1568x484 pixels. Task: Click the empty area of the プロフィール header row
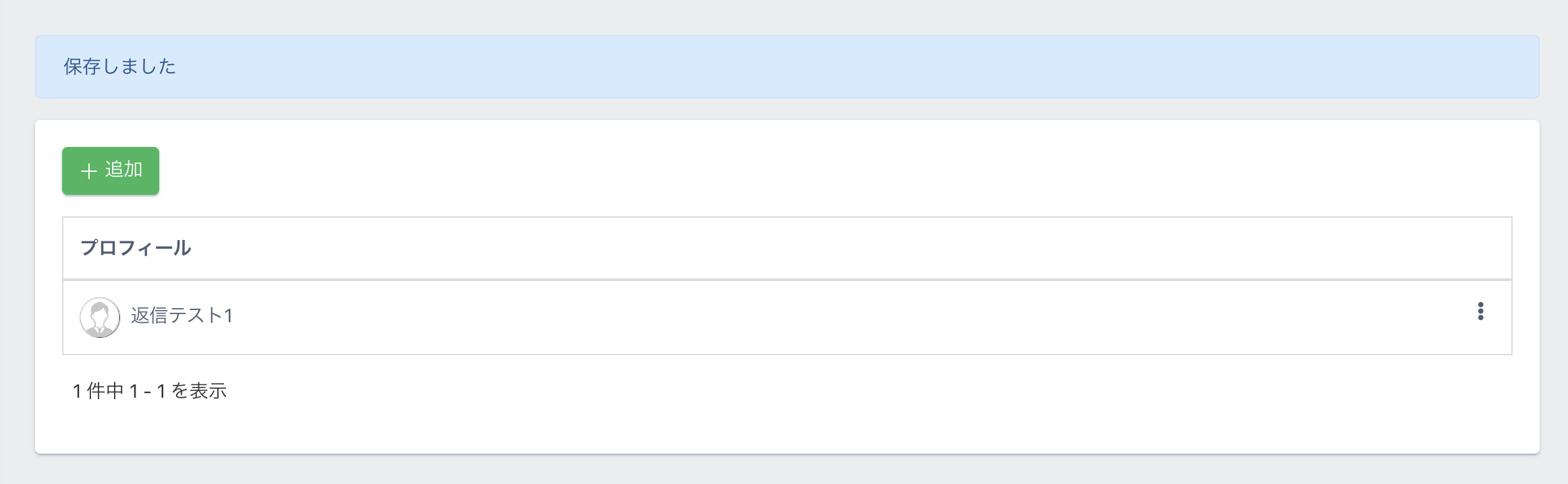[x=810, y=248]
